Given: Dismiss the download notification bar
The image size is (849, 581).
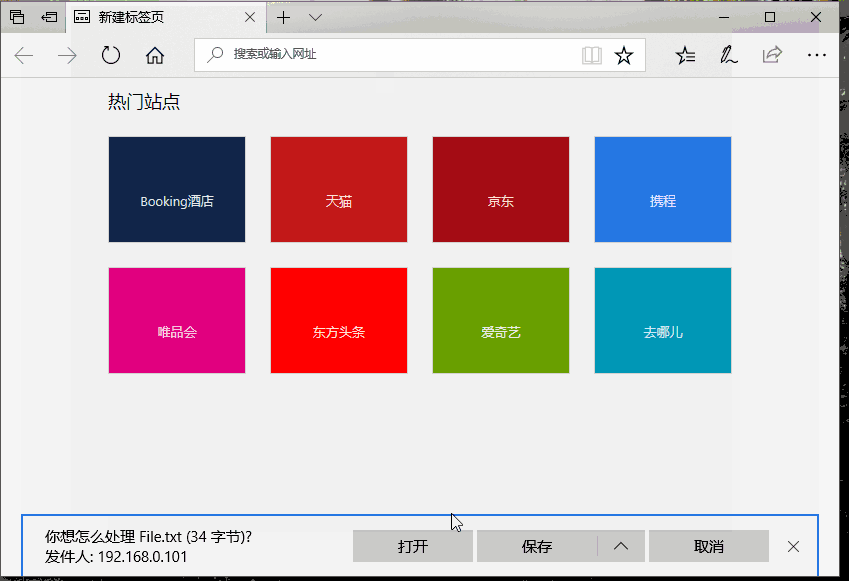Looking at the screenshot, I should point(793,546).
